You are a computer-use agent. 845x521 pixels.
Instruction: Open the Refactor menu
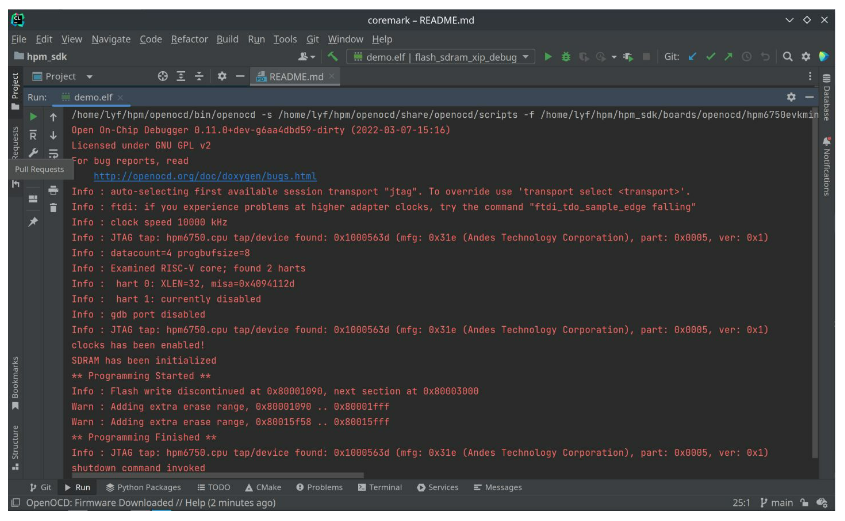tap(189, 39)
